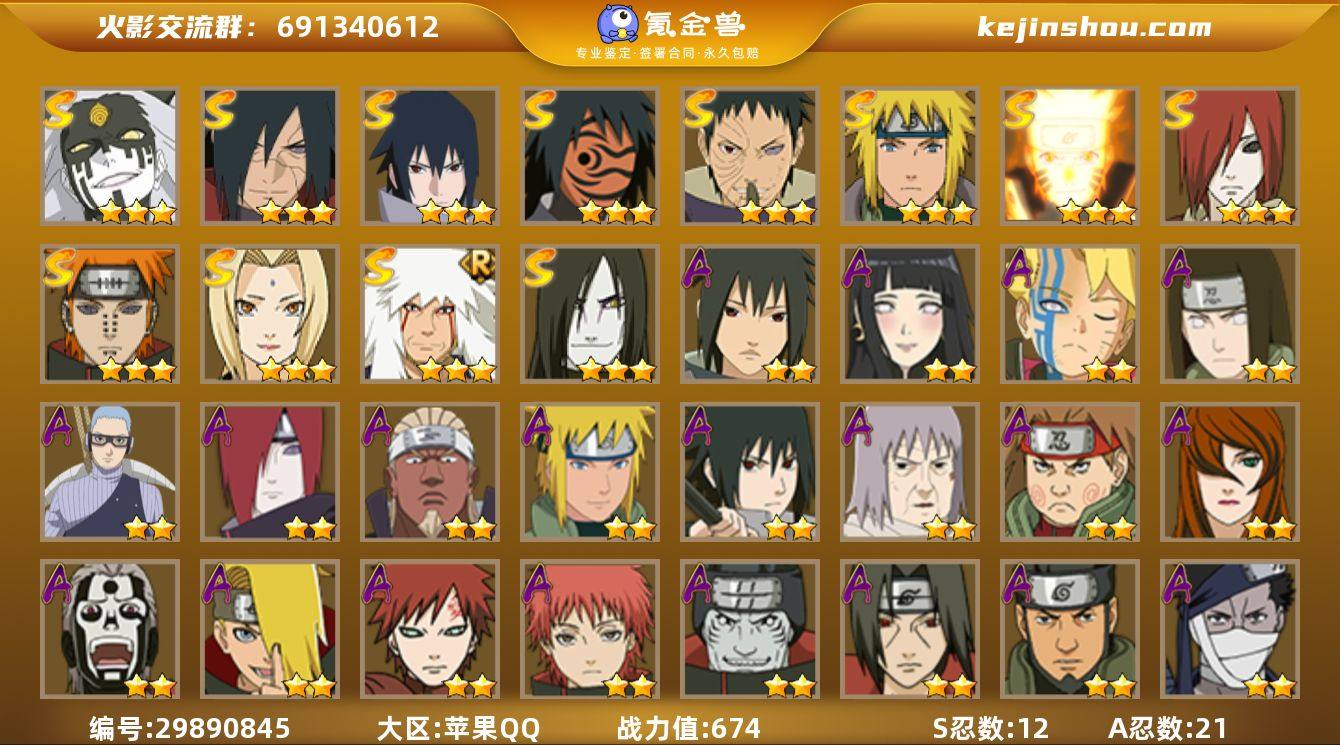This screenshot has height=745, width=1340.
Task: Choose the blonde ponytail character hiding one eye
Action: [269, 630]
